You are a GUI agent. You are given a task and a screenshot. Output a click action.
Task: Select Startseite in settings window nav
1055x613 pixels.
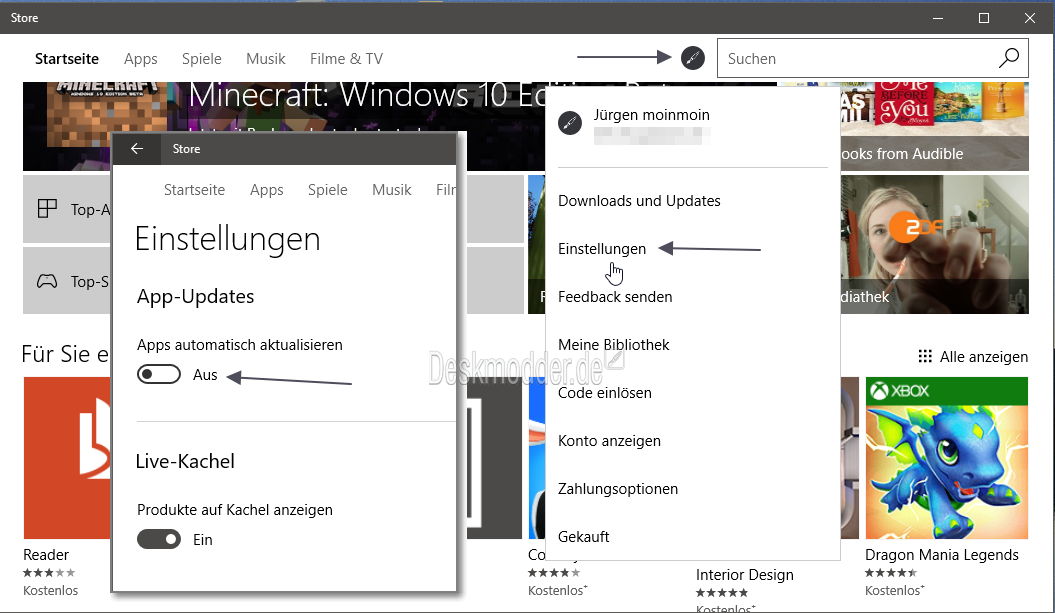194,190
